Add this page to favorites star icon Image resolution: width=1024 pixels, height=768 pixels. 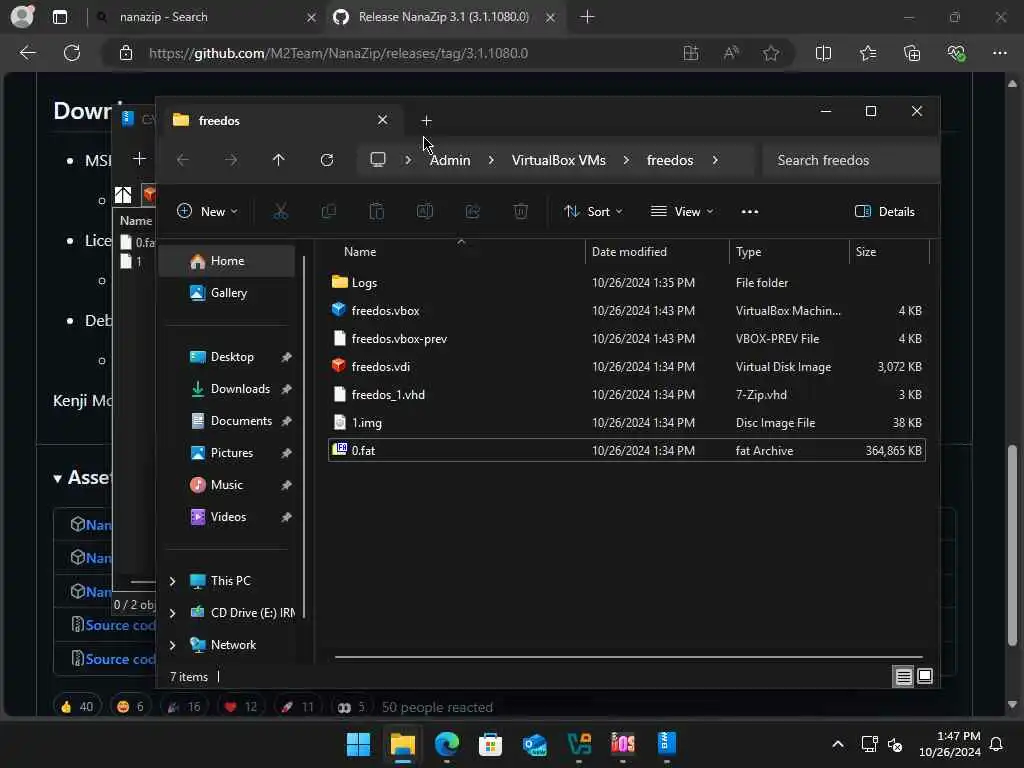point(771,53)
